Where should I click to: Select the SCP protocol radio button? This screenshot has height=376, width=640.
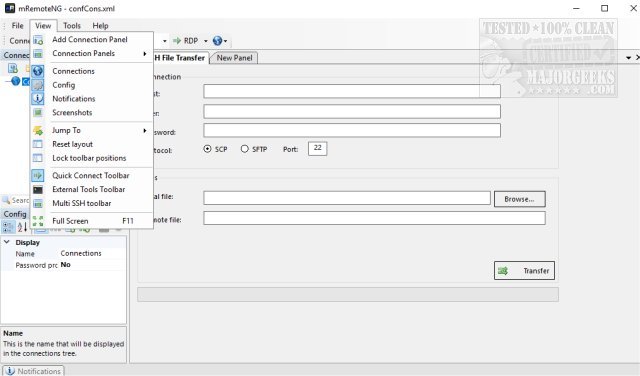click(x=207, y=149)
